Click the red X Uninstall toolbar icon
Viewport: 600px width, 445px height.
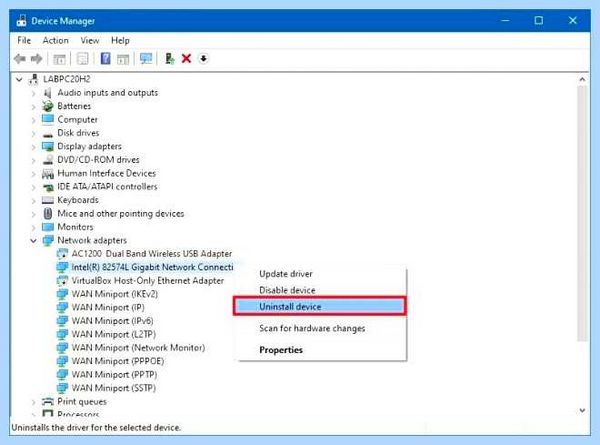[186, 59]
